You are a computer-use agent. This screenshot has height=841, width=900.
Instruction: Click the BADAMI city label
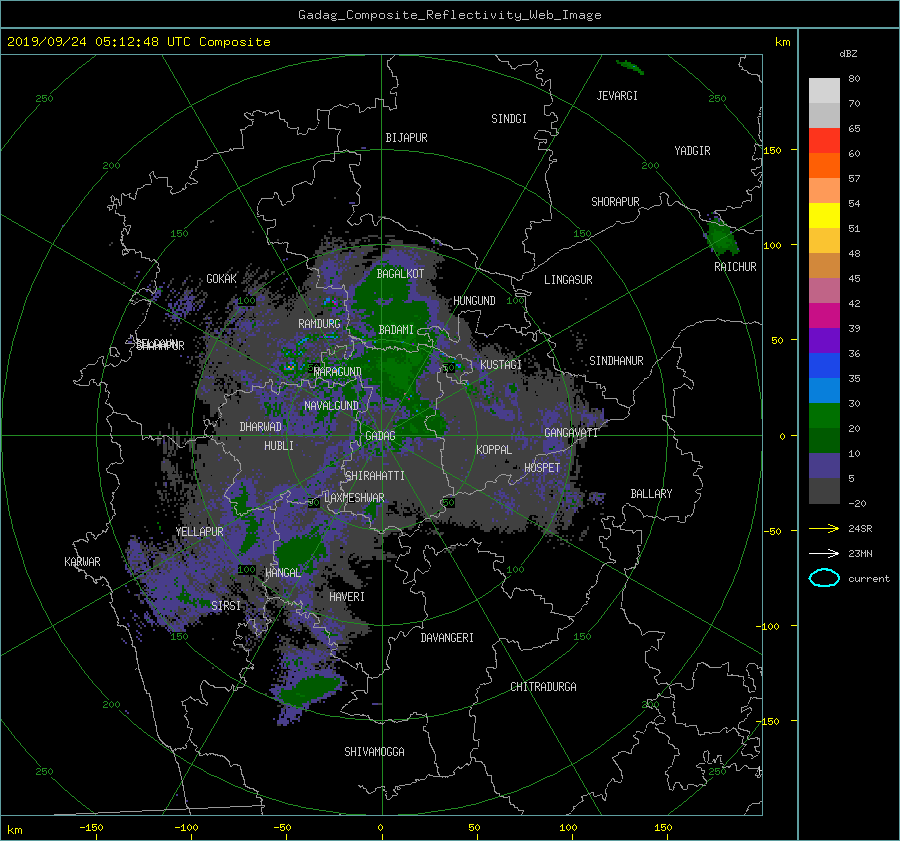(396, 330)
